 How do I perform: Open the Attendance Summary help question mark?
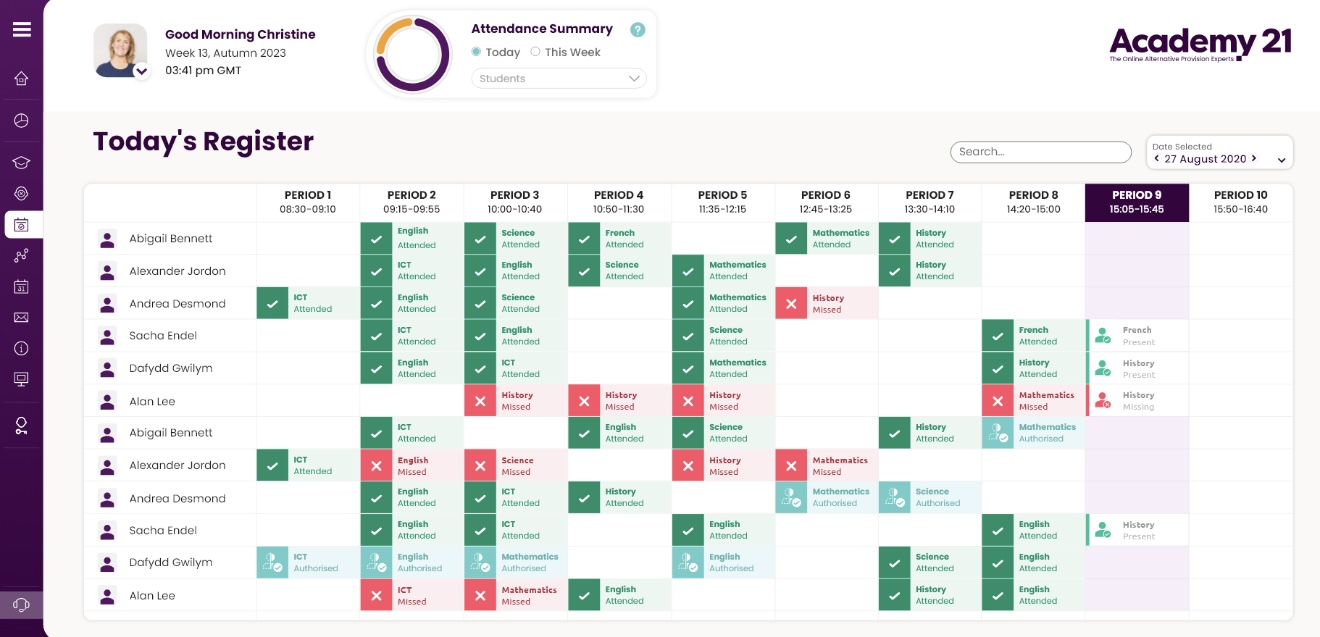coord(638,30)
